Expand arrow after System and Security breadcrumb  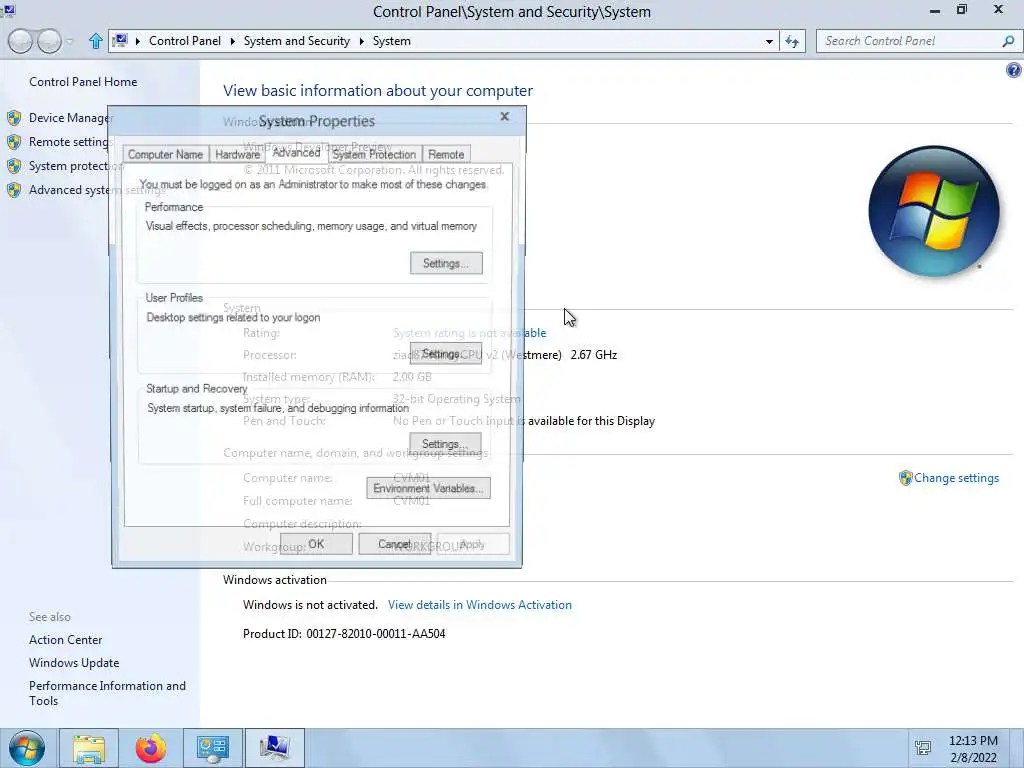pos(361,41)
